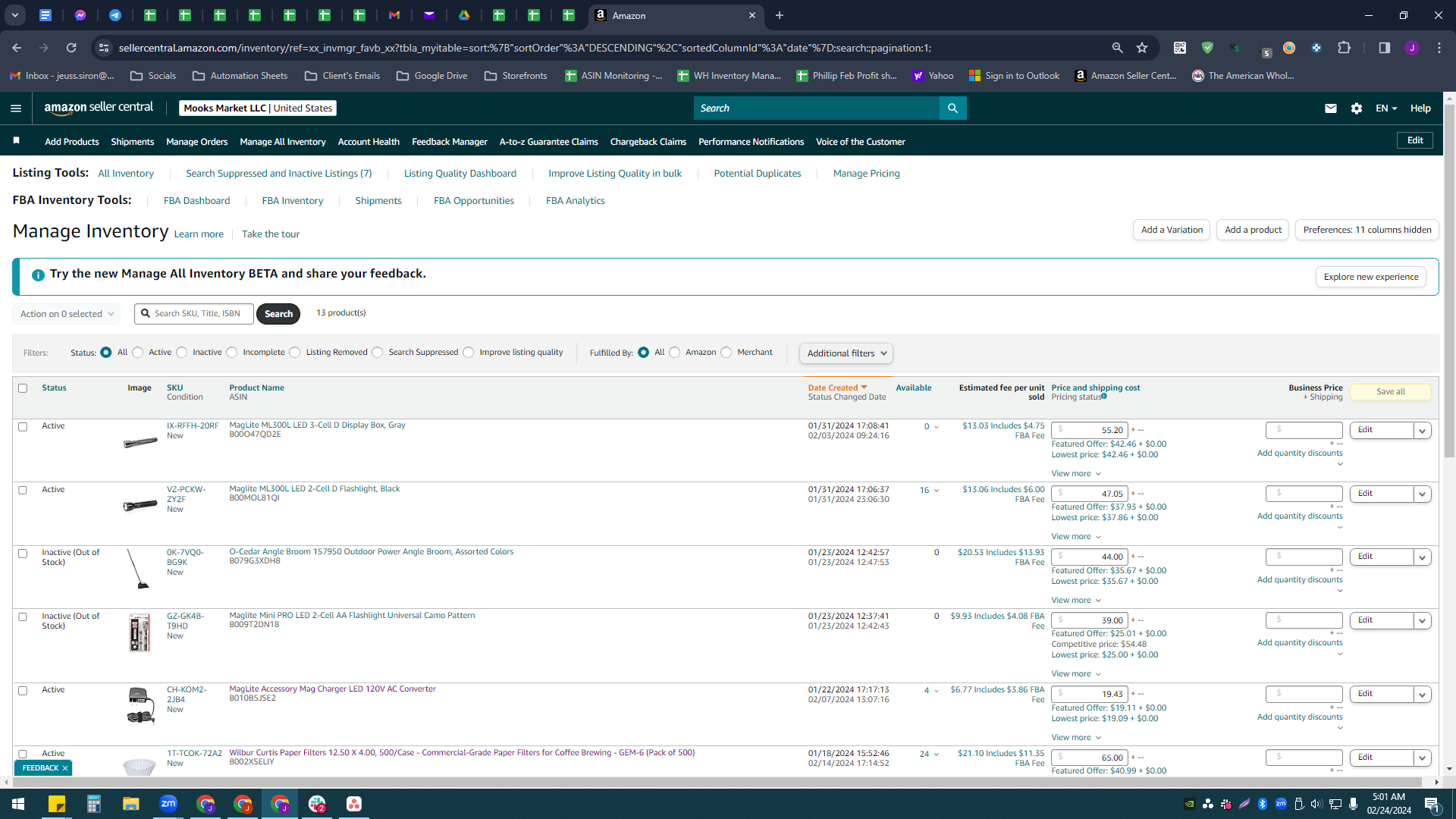Screen dimensions: 1456x819
Task: Open a new browser tab with the plus icon
Action: (780, 15)
